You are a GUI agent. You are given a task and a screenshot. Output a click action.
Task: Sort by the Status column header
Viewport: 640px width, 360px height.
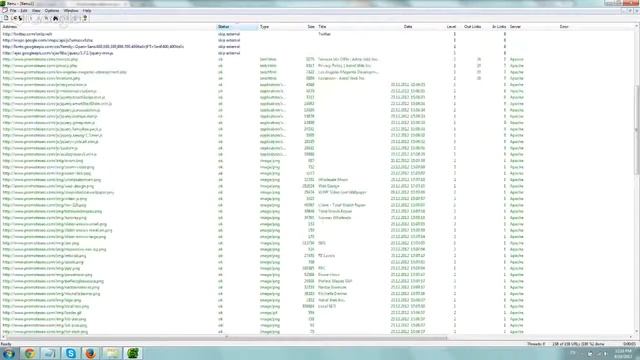click(x=237, y=27)
